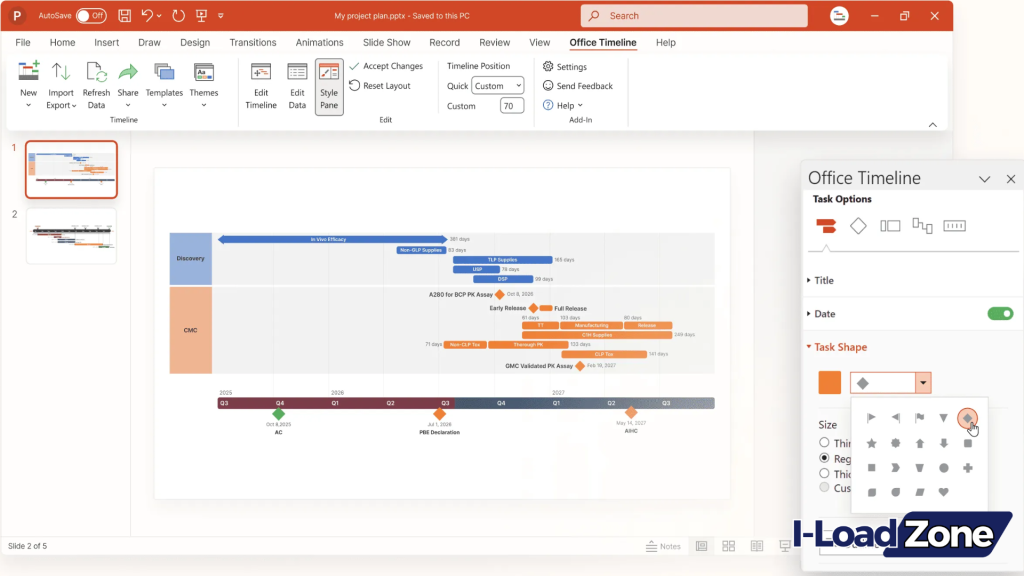Select the Thin size radio button

[x=823, y=442]
